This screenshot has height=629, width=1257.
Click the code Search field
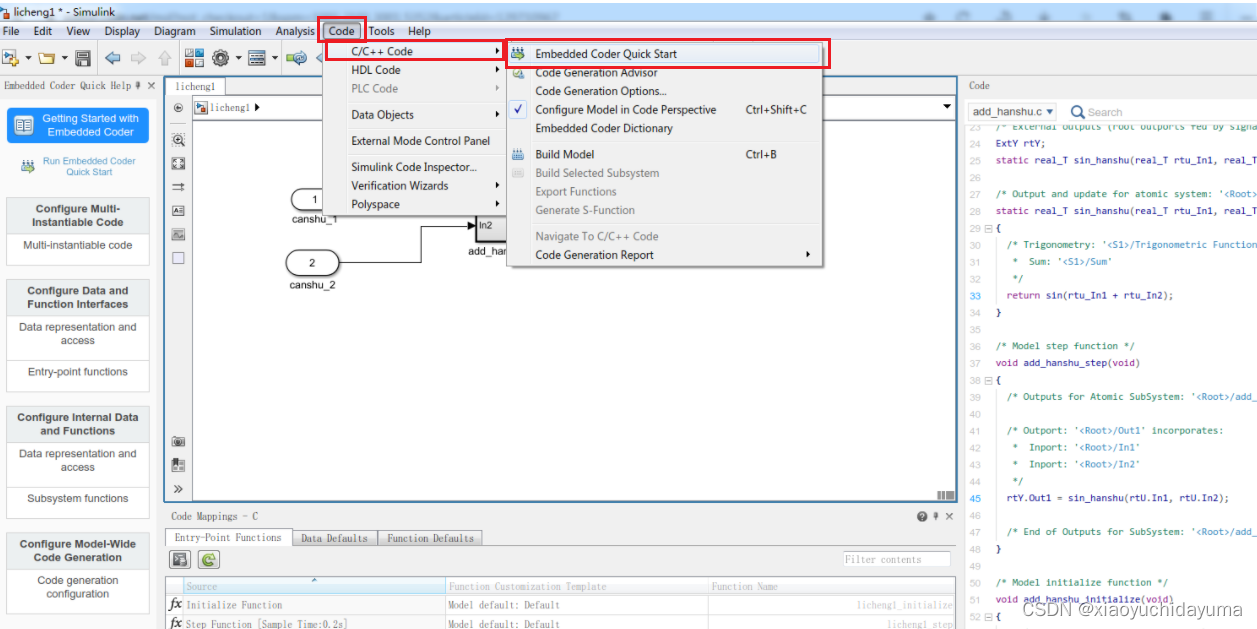pyautogui.click(x=1160, y=112)
